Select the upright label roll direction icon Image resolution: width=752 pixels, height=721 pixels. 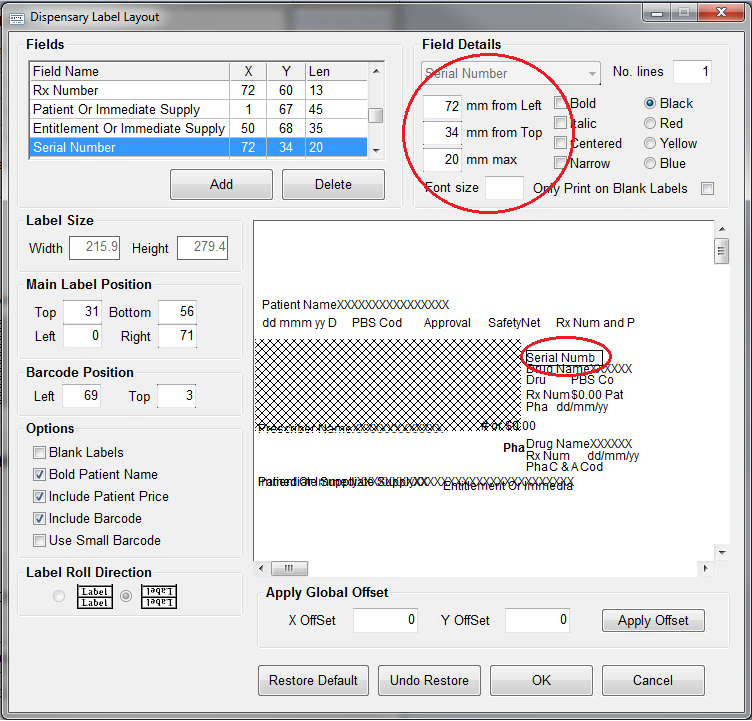pos(95,597)
